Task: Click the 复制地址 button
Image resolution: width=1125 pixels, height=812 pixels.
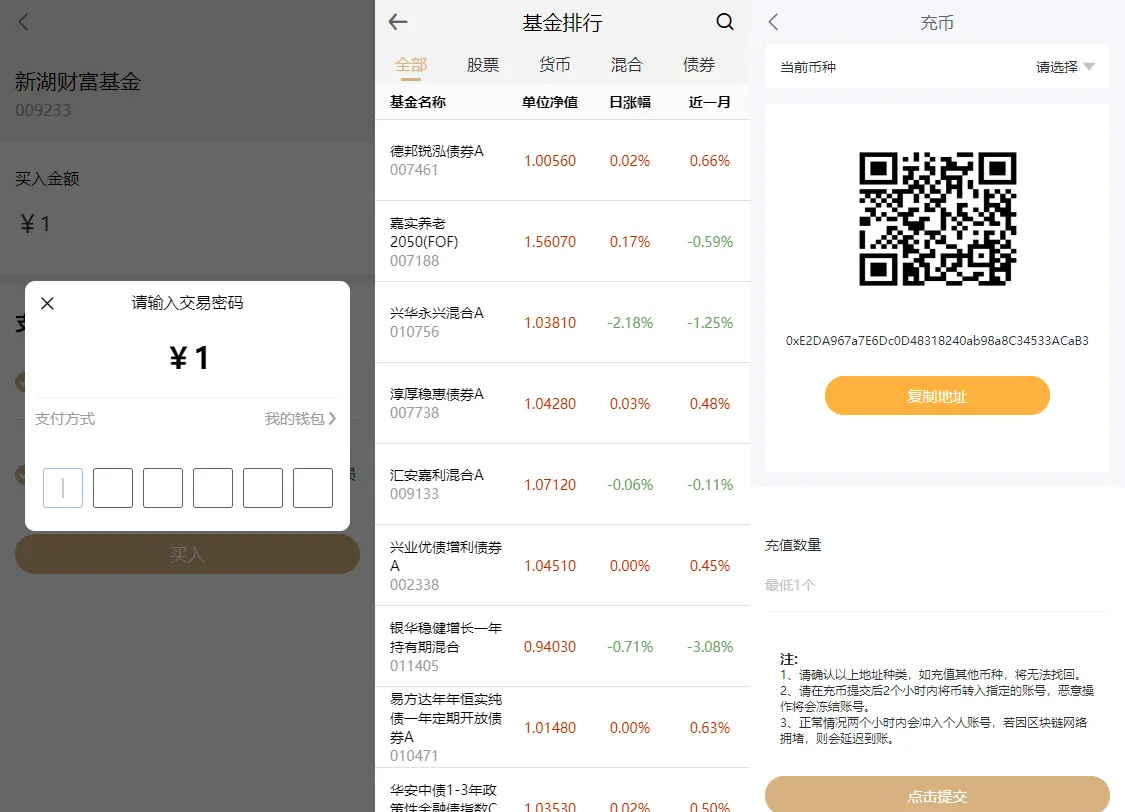Action: point(937,396)
